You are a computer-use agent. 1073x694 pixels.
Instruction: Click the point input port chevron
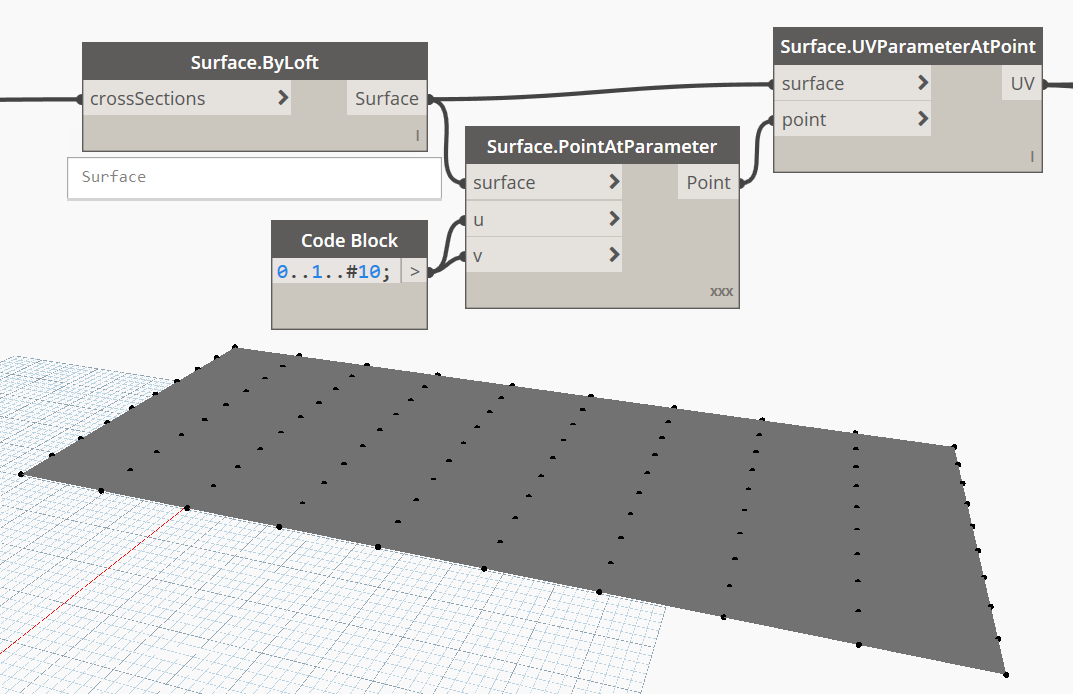(922, 120)
